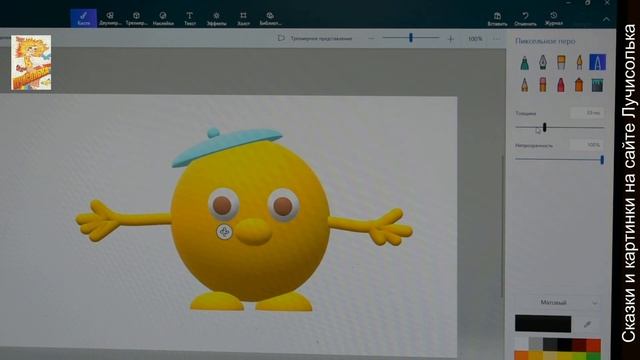Open the Effects tab
Screen dimensions: 640x360
(x=216, y=18)
